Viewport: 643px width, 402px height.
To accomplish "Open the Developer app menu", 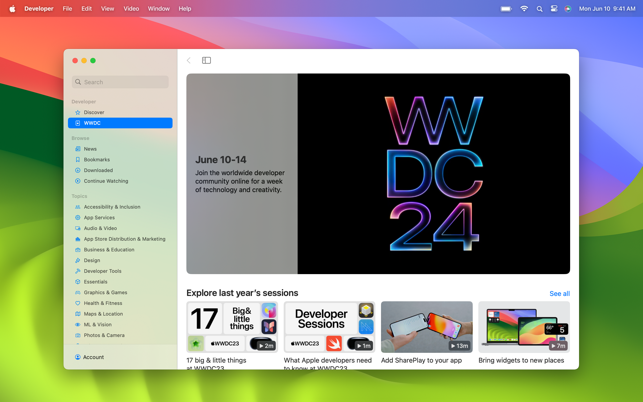I will (39, 9).
